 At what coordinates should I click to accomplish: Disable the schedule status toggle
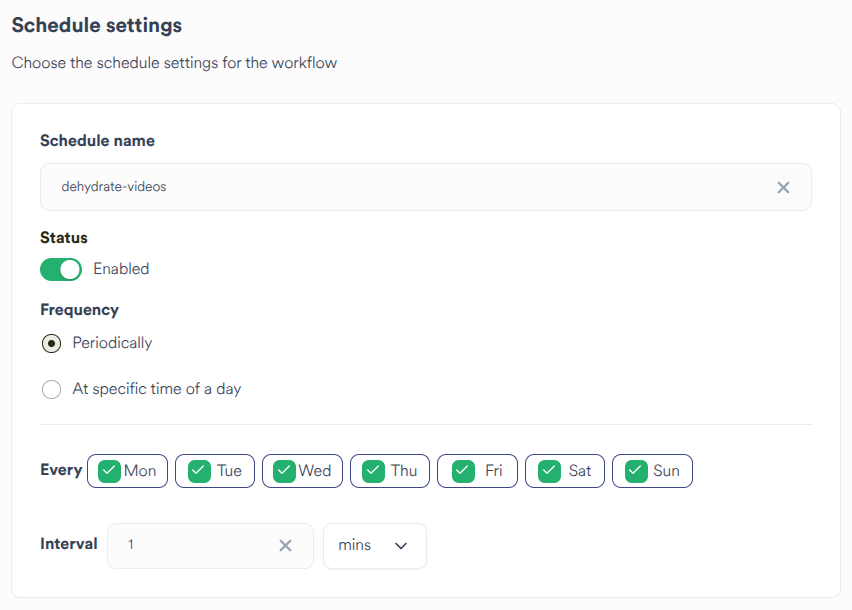coord(61,269)
